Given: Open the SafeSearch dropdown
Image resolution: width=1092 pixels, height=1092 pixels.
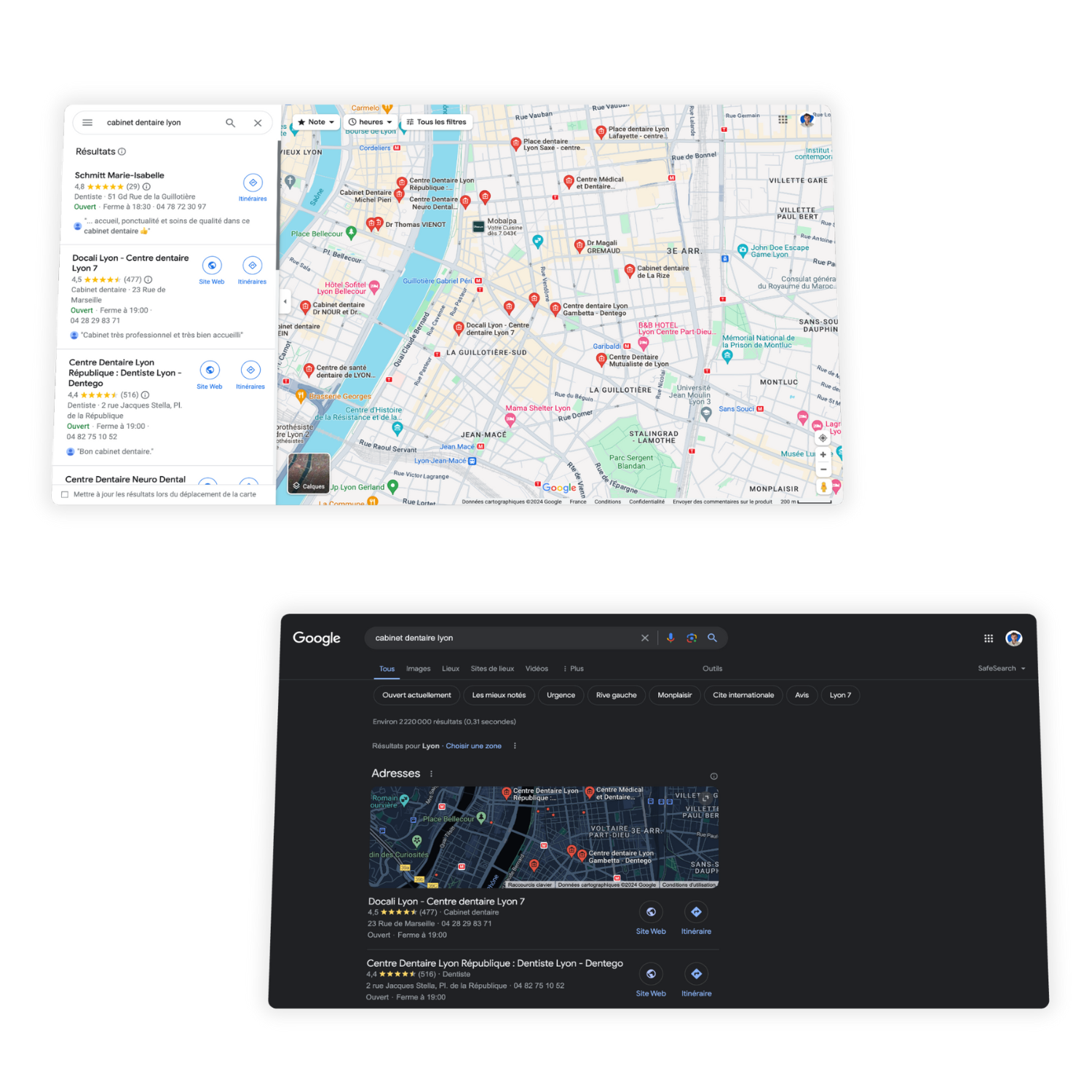Looking at the screenshot, I should tap(1001, 668).
